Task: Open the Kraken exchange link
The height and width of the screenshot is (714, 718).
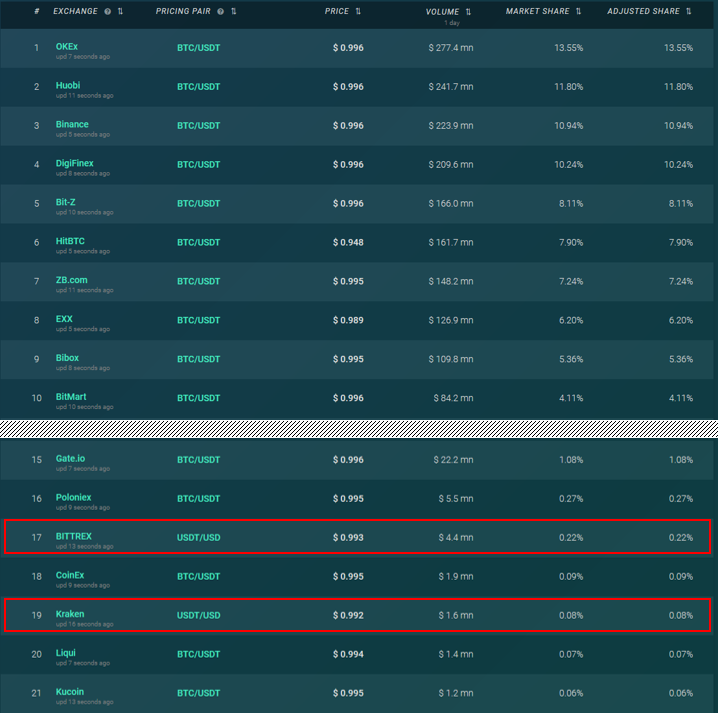Action: [70, 614]
